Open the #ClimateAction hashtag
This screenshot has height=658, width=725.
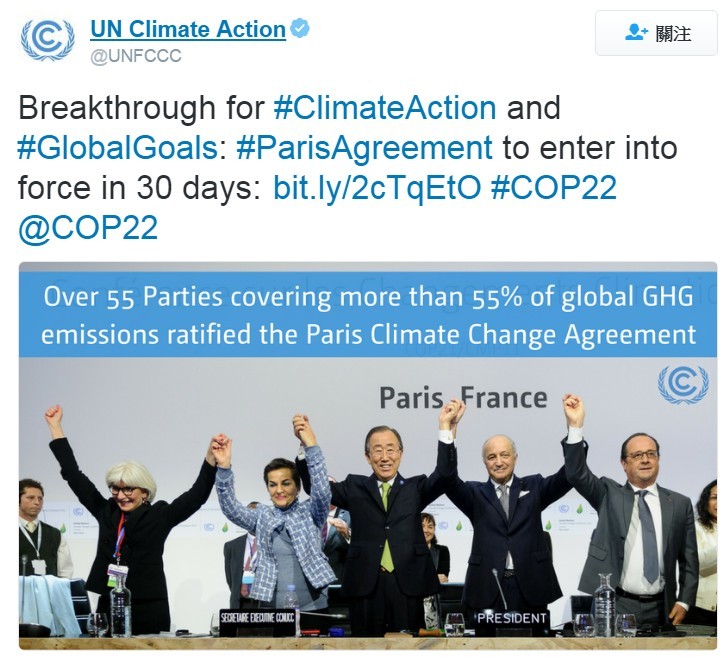pos(384,108)
